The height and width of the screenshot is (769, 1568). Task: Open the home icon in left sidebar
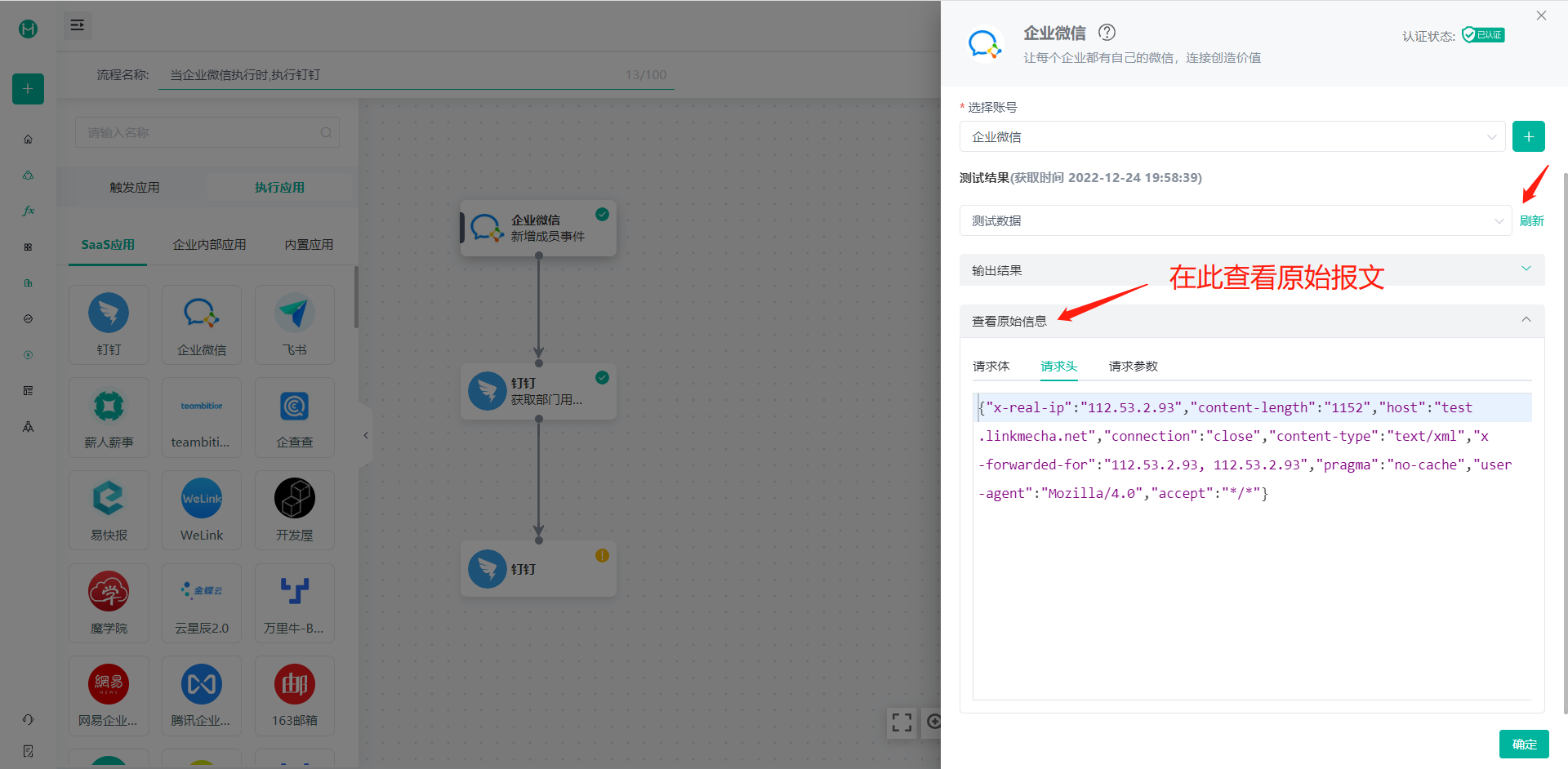coord(28,139)
